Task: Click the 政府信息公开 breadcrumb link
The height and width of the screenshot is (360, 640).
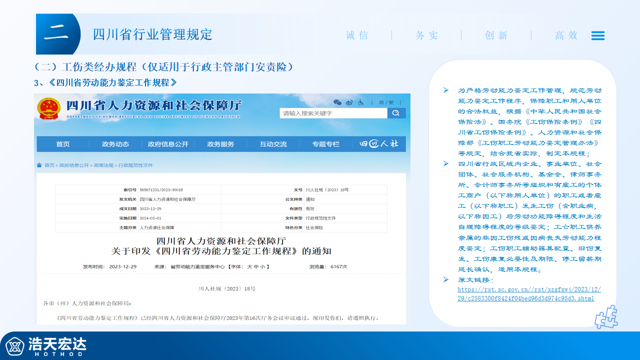Action: pos(74,165)
